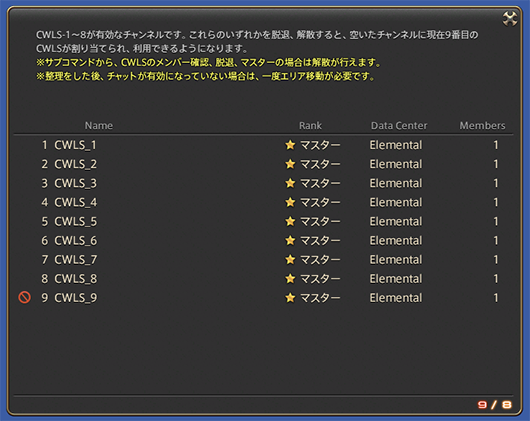Select the CWLS_3 linkshell name
The width and height of the screenshot is (530, 421).
click(76, 183)
